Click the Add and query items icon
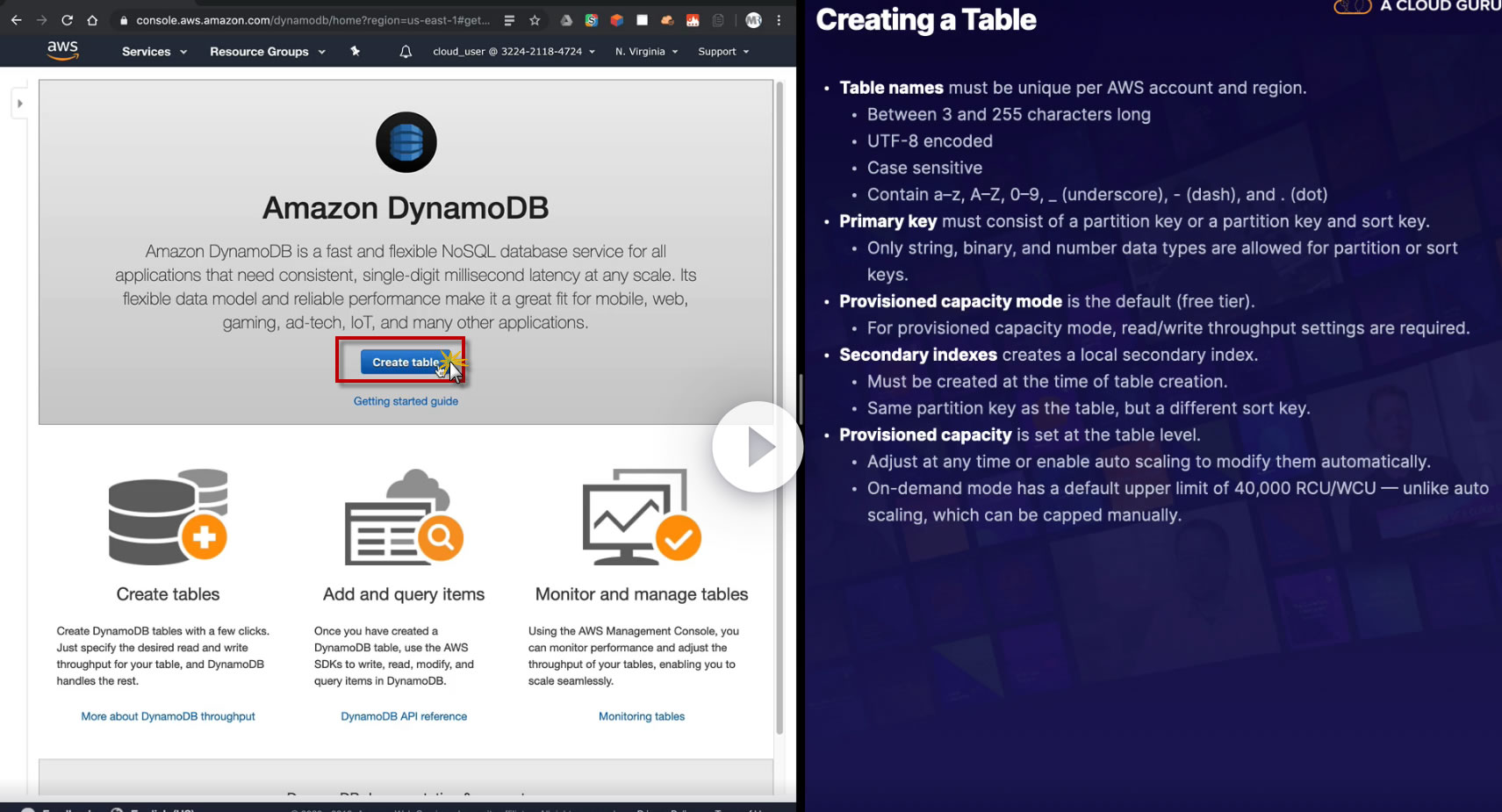Image resolution: width=1502 pixels, height=812 pixels. [x=404, y=516]
